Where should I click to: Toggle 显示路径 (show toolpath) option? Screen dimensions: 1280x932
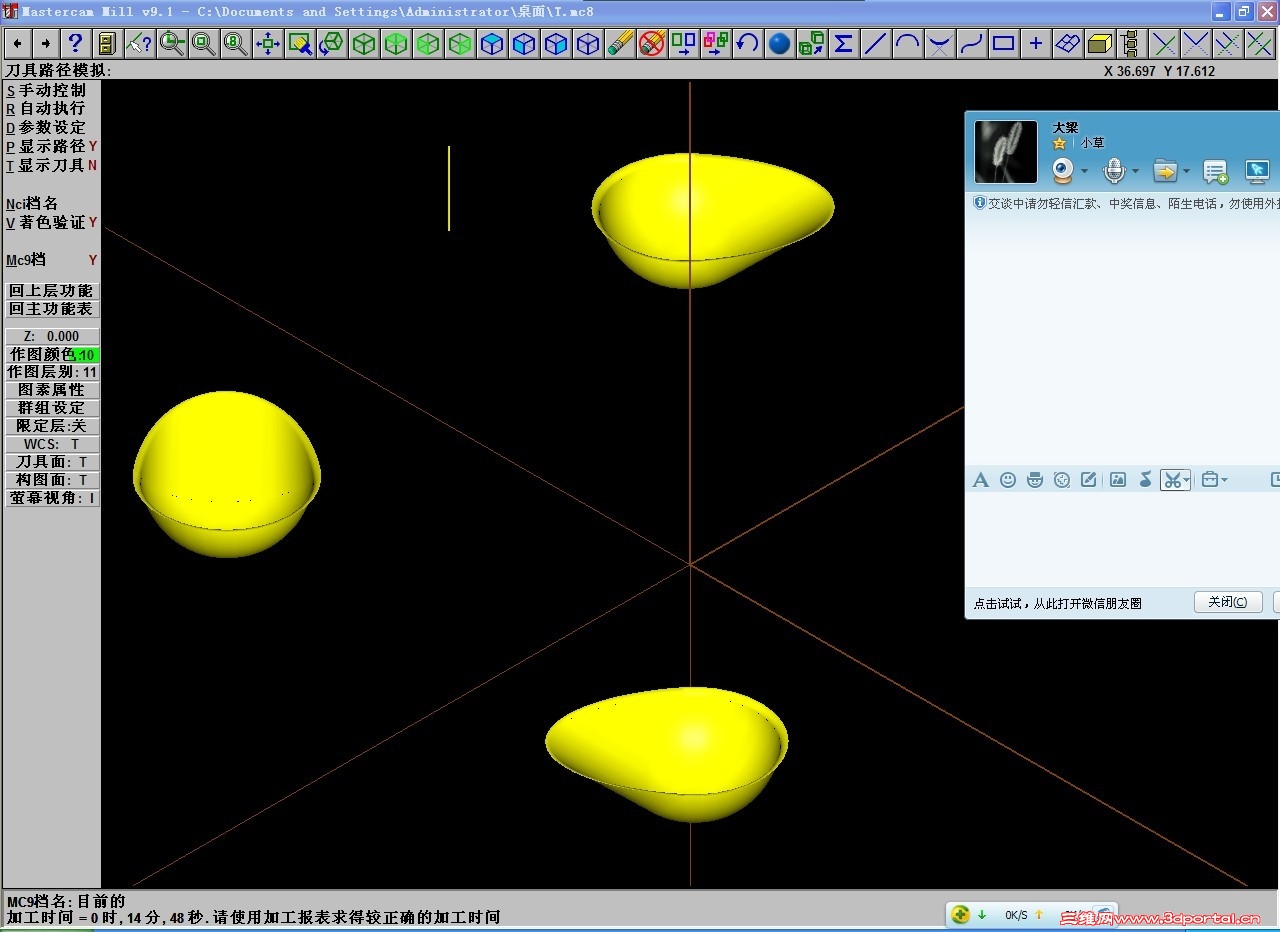52,146
